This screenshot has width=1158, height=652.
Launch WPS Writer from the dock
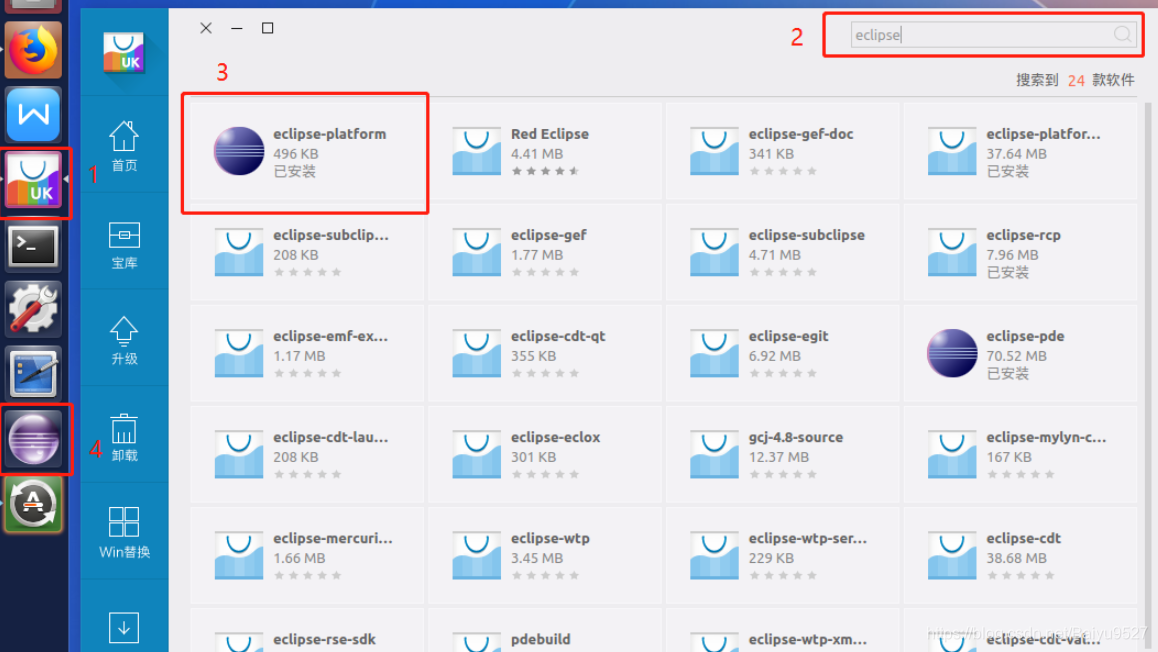click(33, 114)
